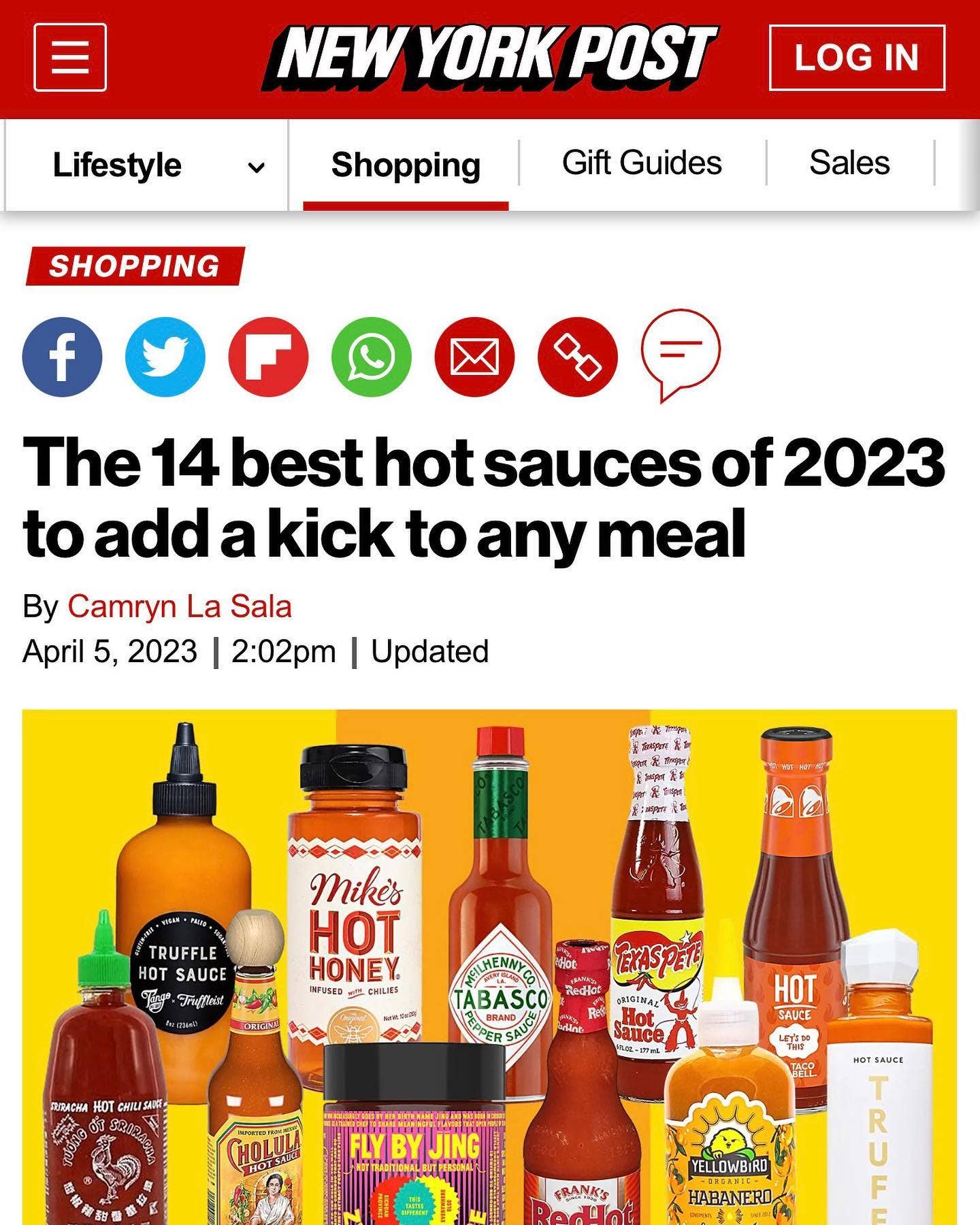This screenshot has height=1225, width=980.
Task: View the hot sauce bottles image
Action: coord(489,967)
